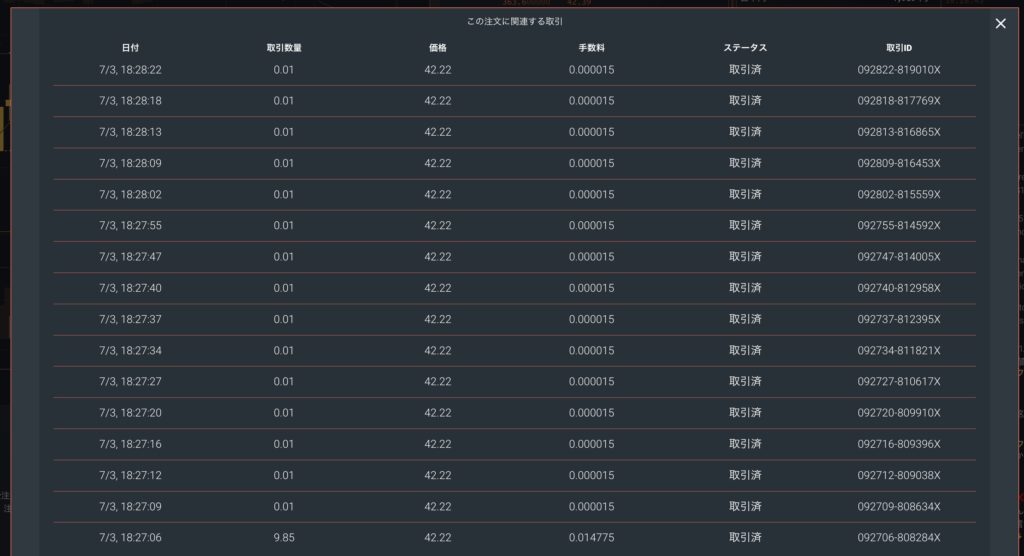Image resolution: width=1024 pixels, height=556 pixels.
Task: Click the dialog title この注文に関連する取引
Action: click(x=515, y=22)
